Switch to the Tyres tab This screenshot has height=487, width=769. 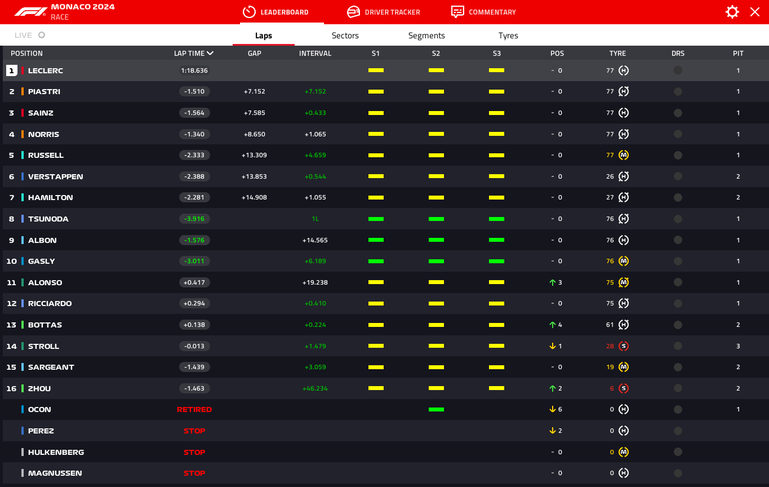[x=508, y=35]
